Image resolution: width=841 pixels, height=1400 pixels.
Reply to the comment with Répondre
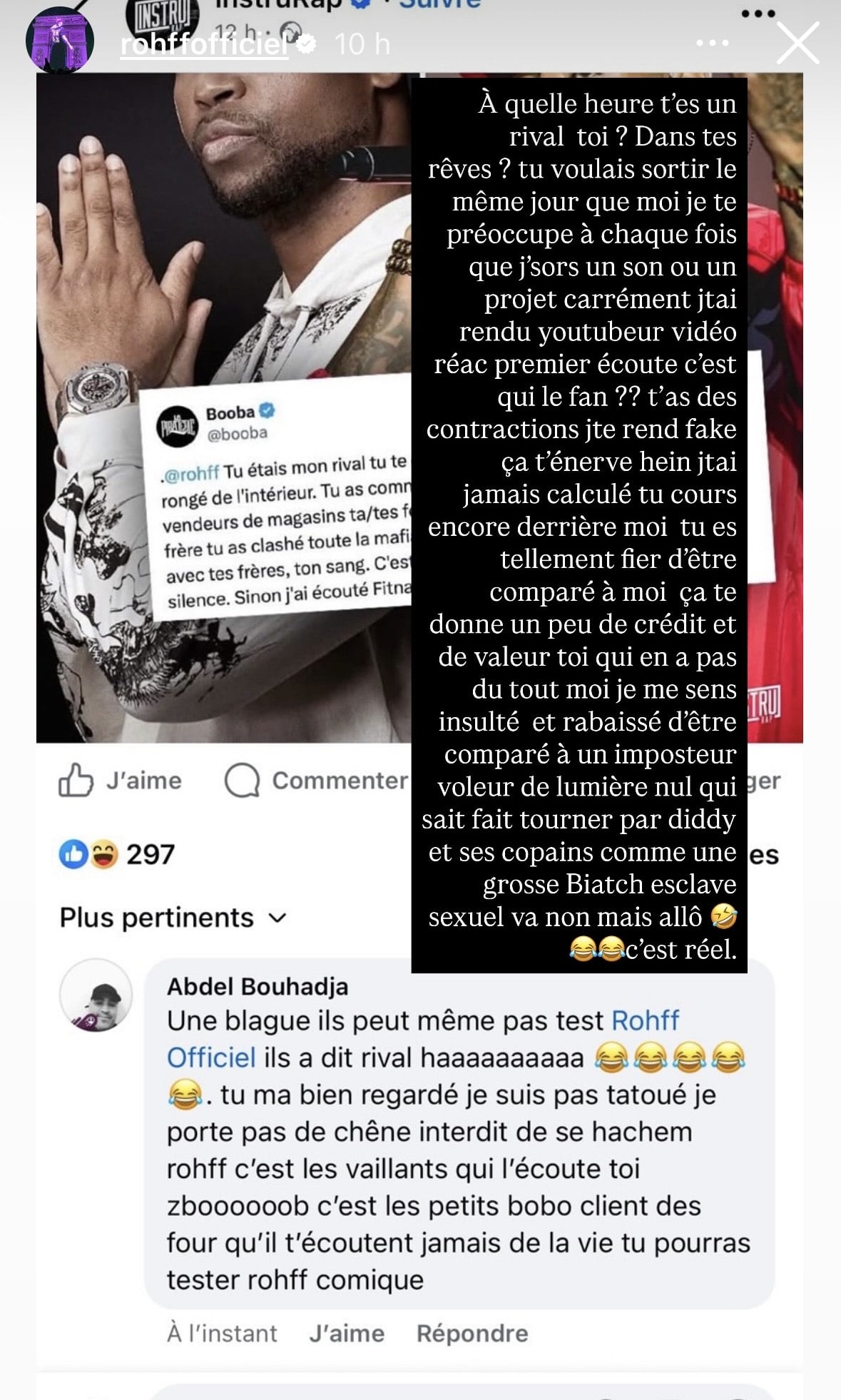[472, 1333]
